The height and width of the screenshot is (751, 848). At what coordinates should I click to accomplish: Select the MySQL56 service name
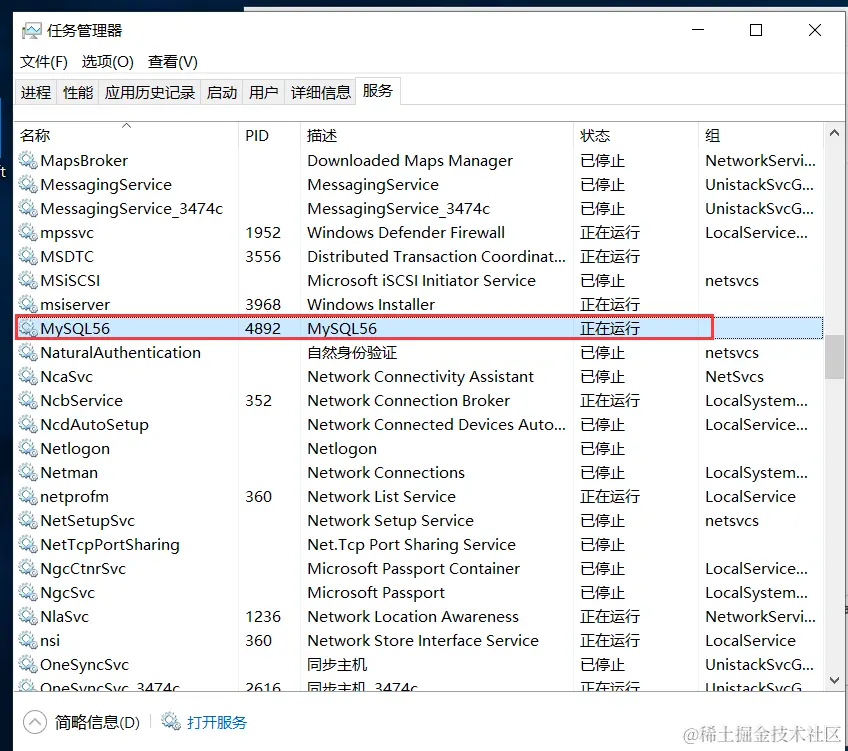pos(75,328)
